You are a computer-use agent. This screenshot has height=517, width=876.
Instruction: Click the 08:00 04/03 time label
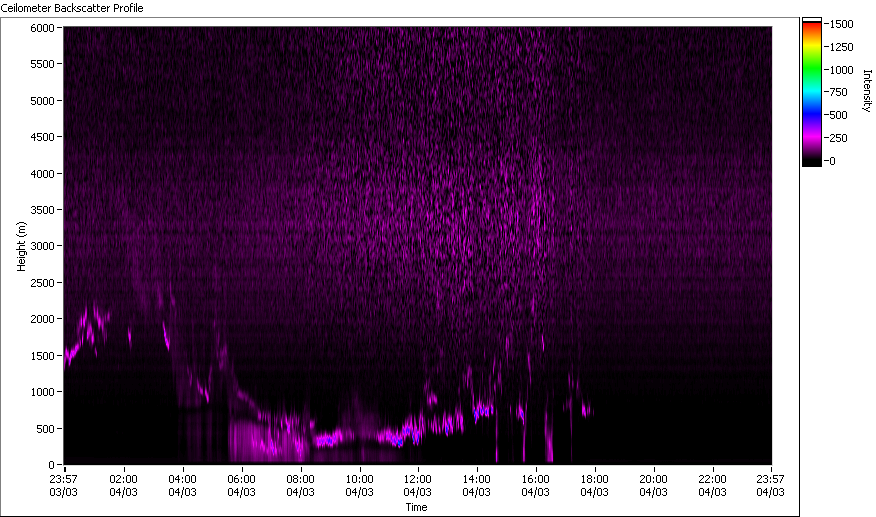[x=301, y=486]
